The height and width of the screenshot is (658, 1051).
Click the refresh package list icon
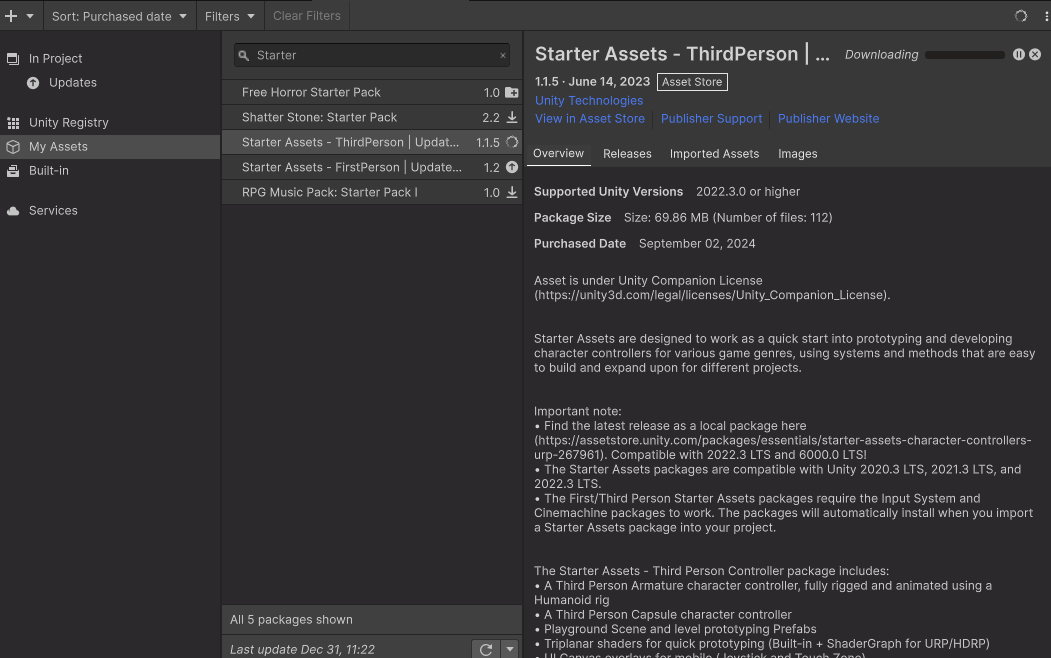(486, 649)
